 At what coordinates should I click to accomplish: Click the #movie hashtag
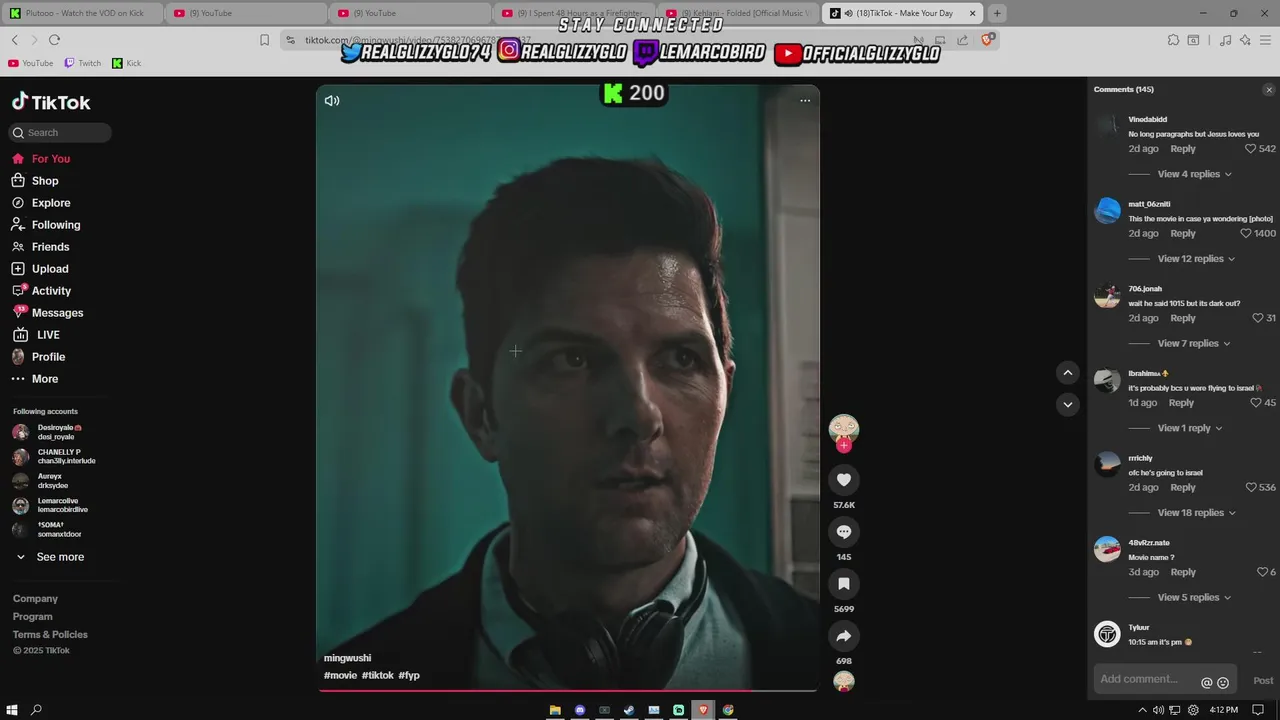pyautogui.click(x=340, y=676)
